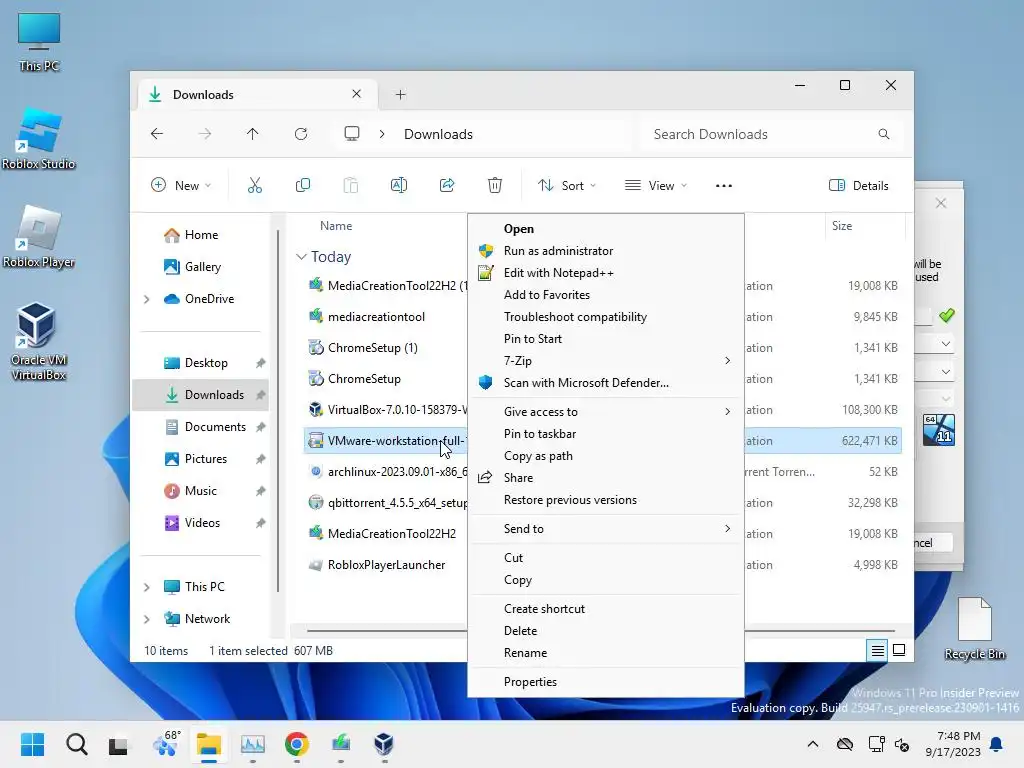The height and width of the screenshot is (768, 1024).
Task: Choose Edit with Notepad++
Action: (x=606, y=273)
